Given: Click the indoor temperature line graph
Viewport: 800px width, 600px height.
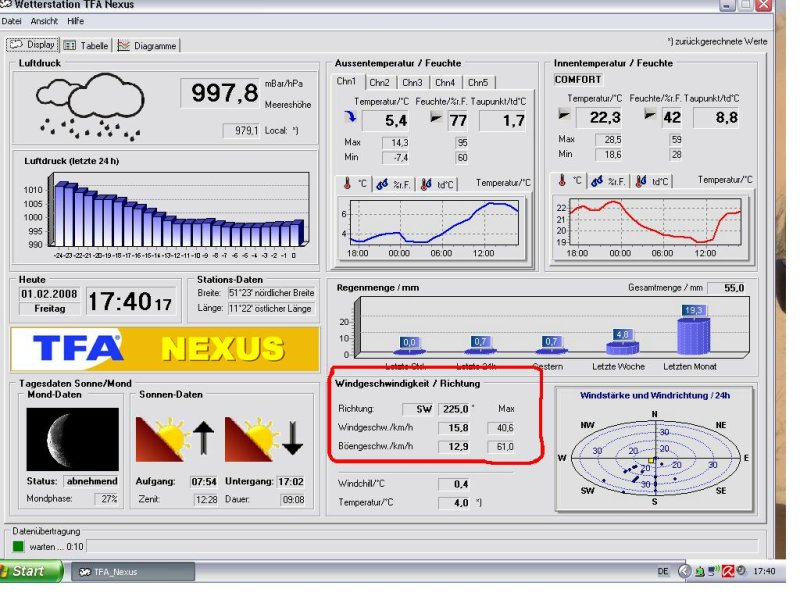Looking at the screenshot, I should pyautogui.click(x=656, y=222).
